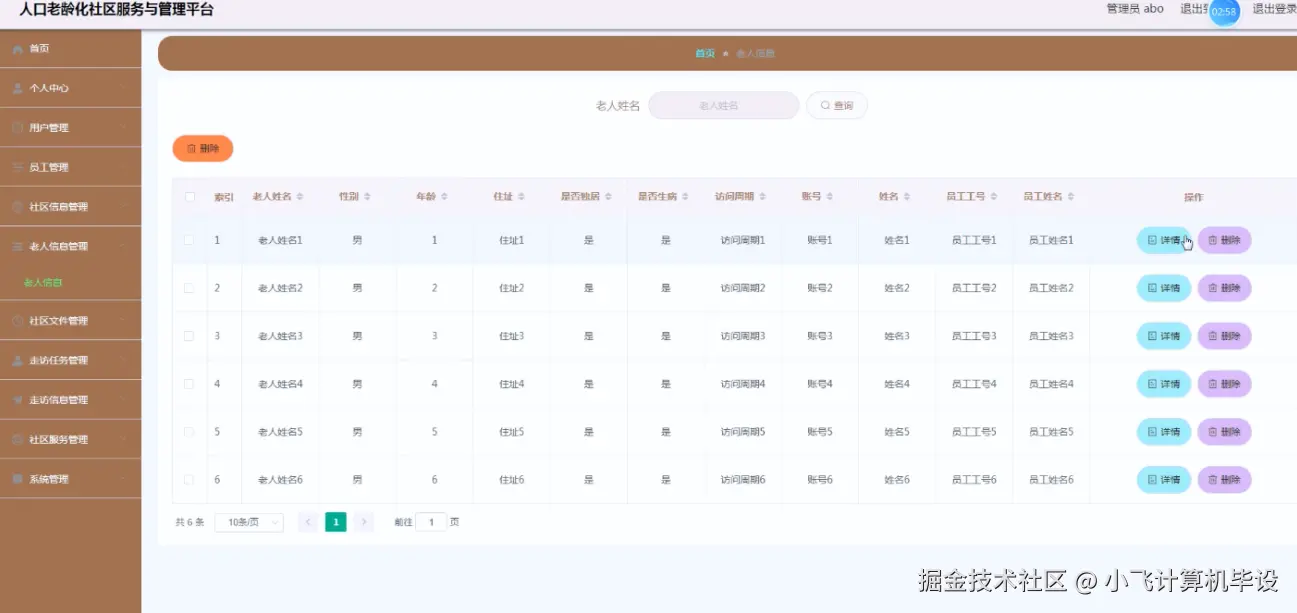This screenshot has width=1297, height=613.
Task: Collapse chevron on 老人信息管理 sidebar row
Action: 123,246
